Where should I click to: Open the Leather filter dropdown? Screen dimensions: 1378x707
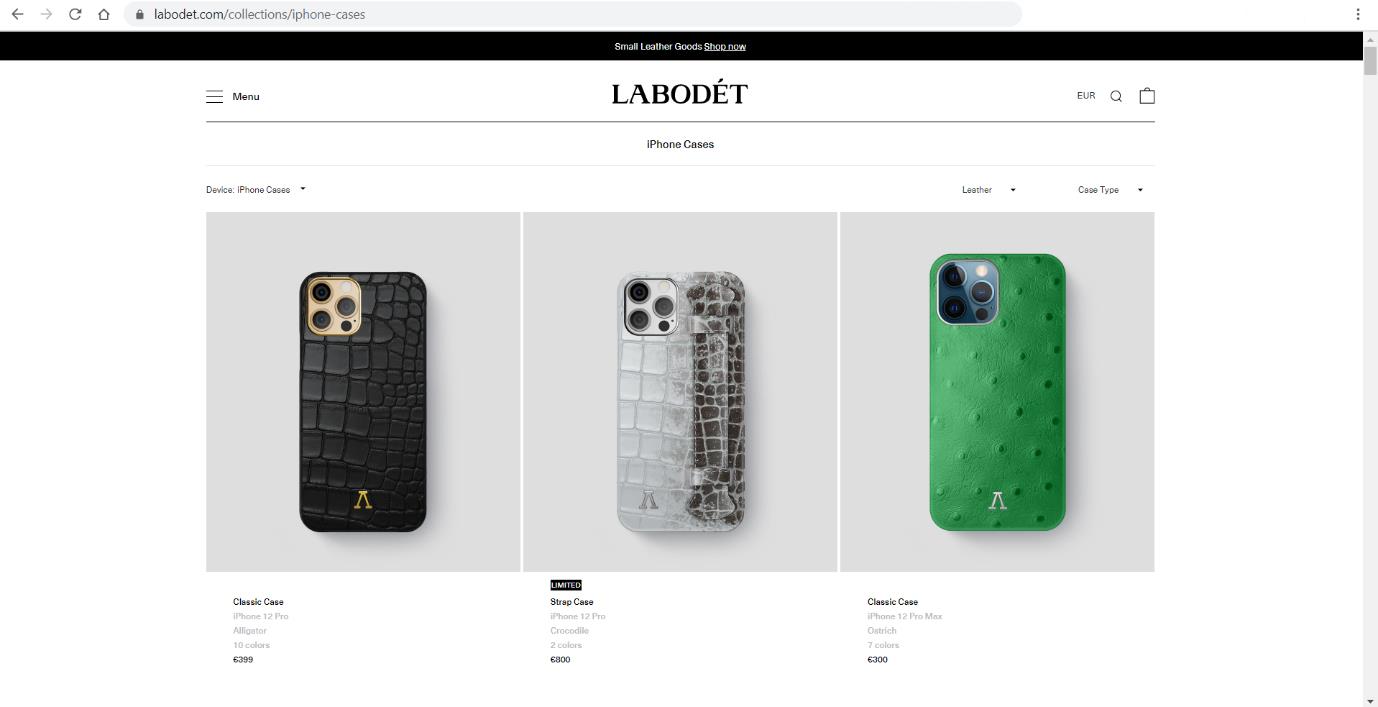[988, 189]
